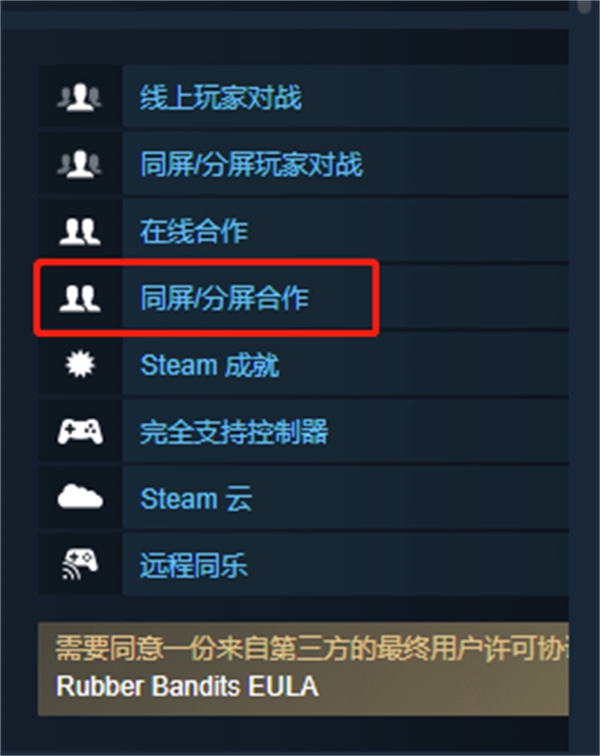Open the Rubber Bandits EULA link
The image size is (600, 756).
coord(187,686)
